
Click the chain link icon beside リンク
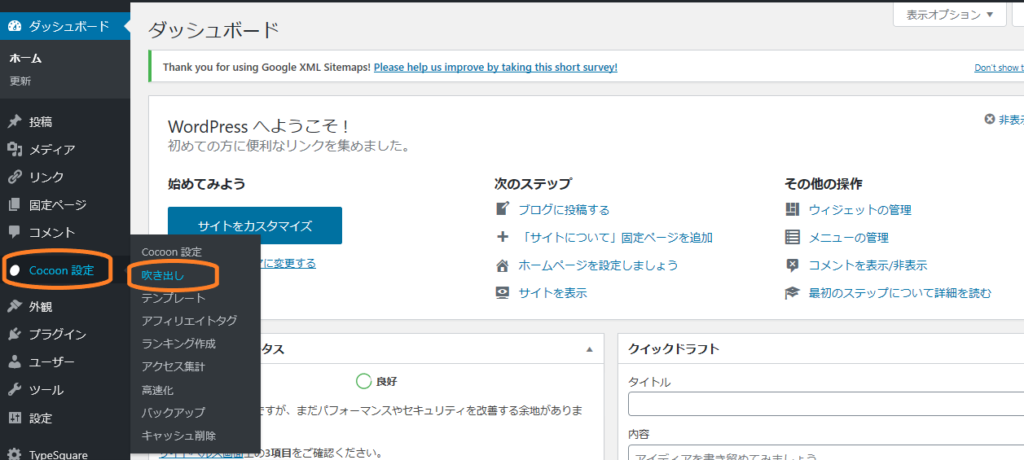click(15, 177)
